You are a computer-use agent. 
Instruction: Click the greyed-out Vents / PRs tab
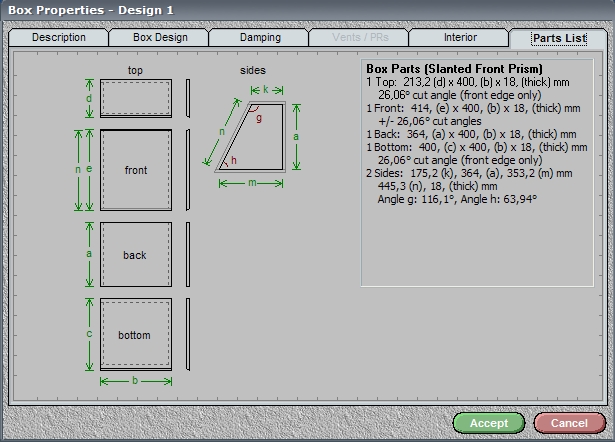coord(360,38)
